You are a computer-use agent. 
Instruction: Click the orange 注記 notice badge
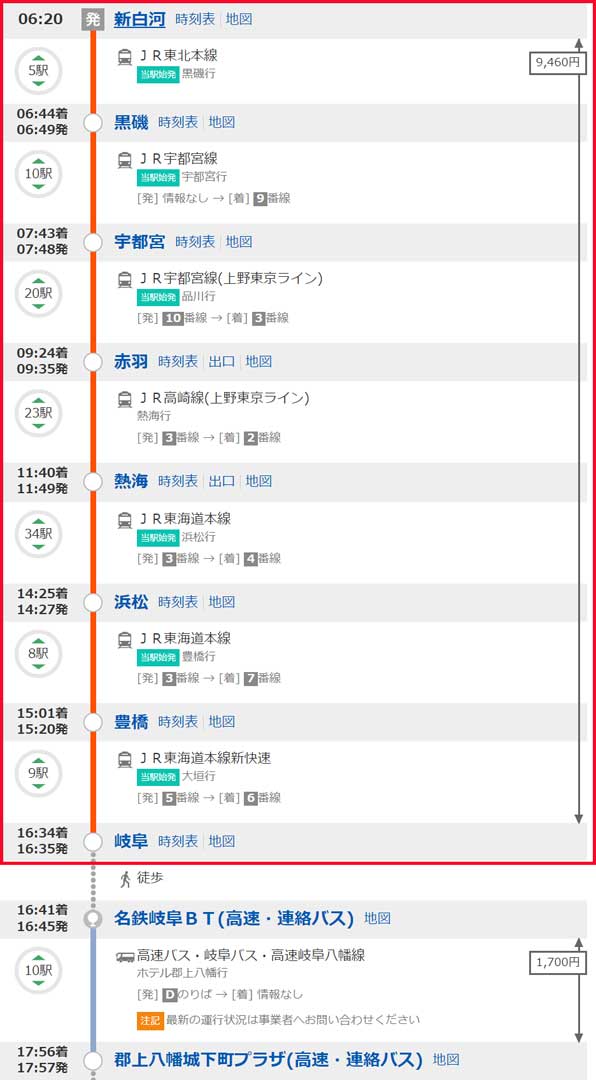pyautogui.click(x=150, y=1019)
